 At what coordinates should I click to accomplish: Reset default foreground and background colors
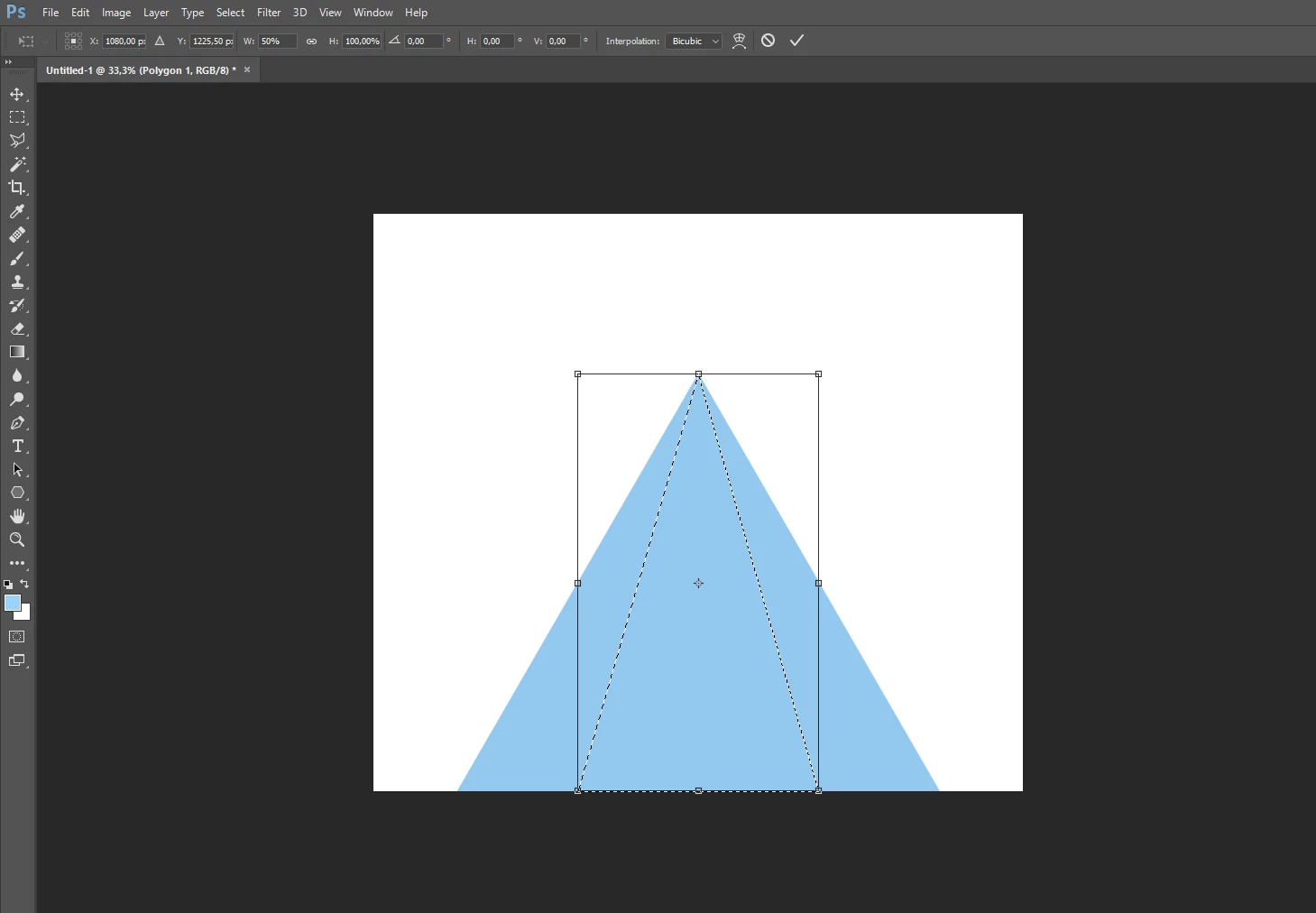coord(8,585)
